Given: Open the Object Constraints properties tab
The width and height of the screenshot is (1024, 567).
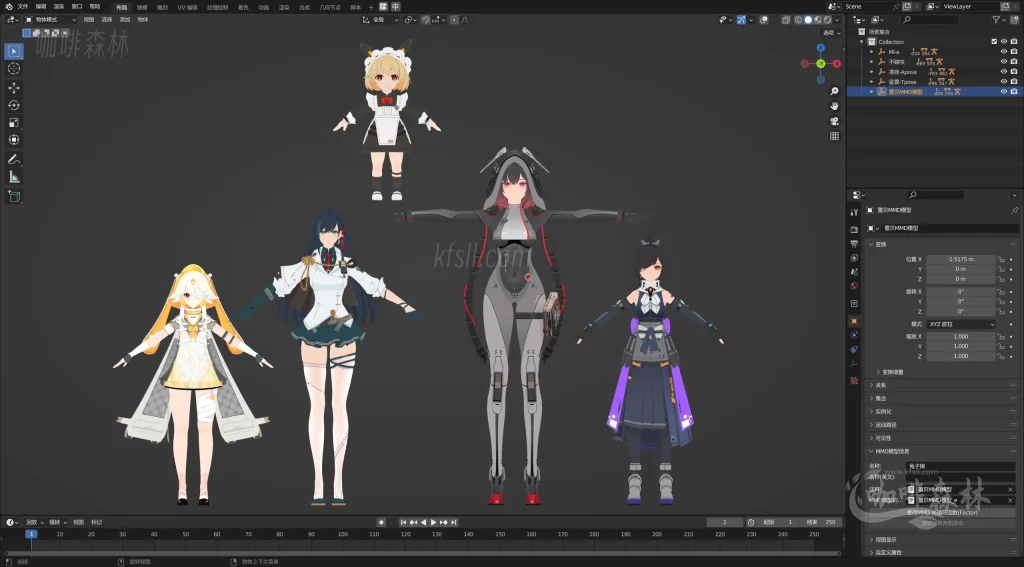Looking at the screenshot, I should (x=854, y=349).
